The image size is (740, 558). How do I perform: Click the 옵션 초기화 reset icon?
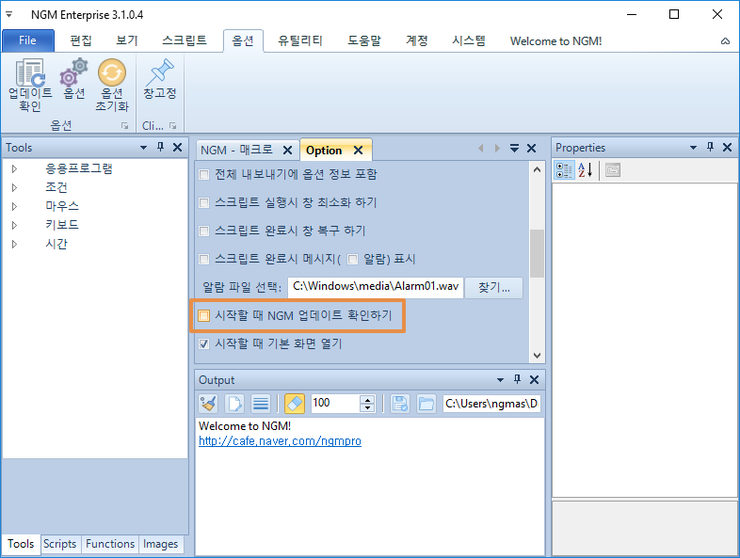112,85
